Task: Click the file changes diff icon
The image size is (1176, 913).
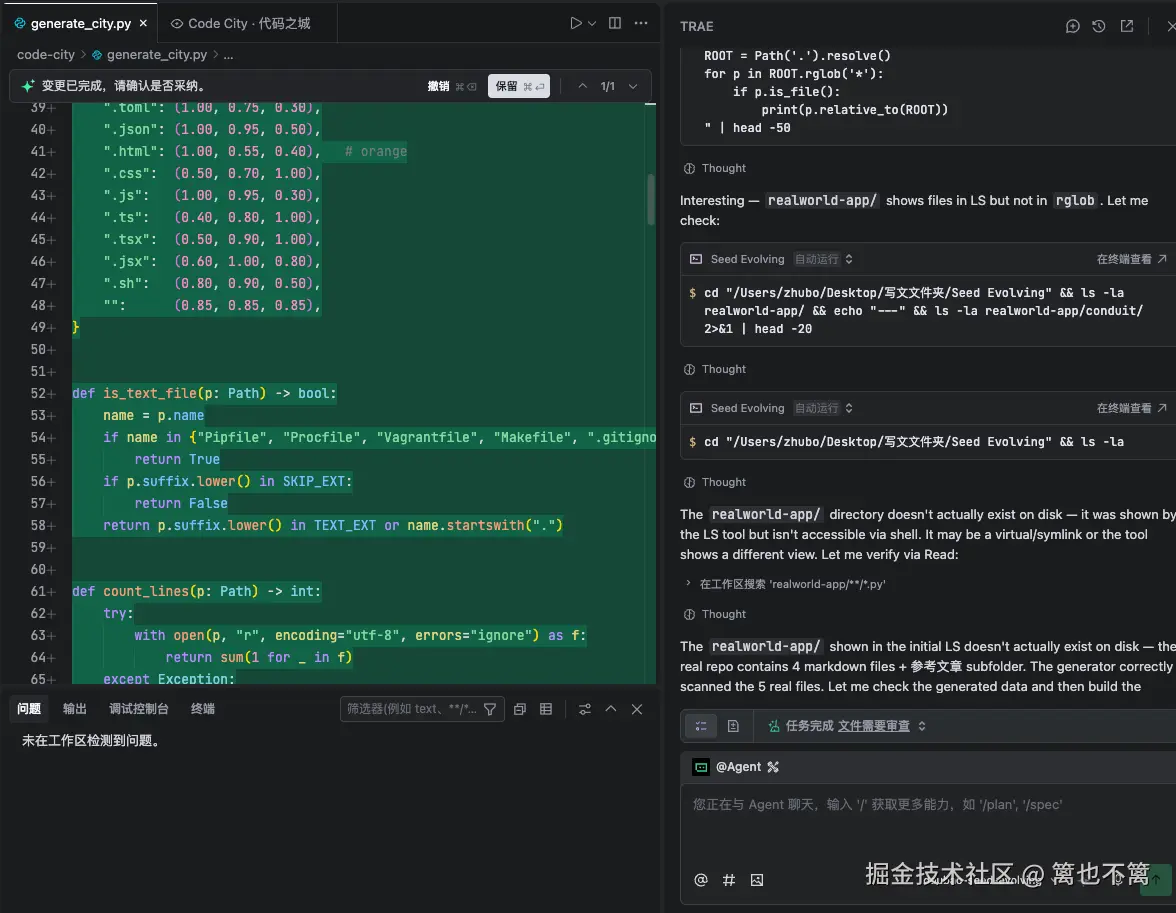Action: 733,725
